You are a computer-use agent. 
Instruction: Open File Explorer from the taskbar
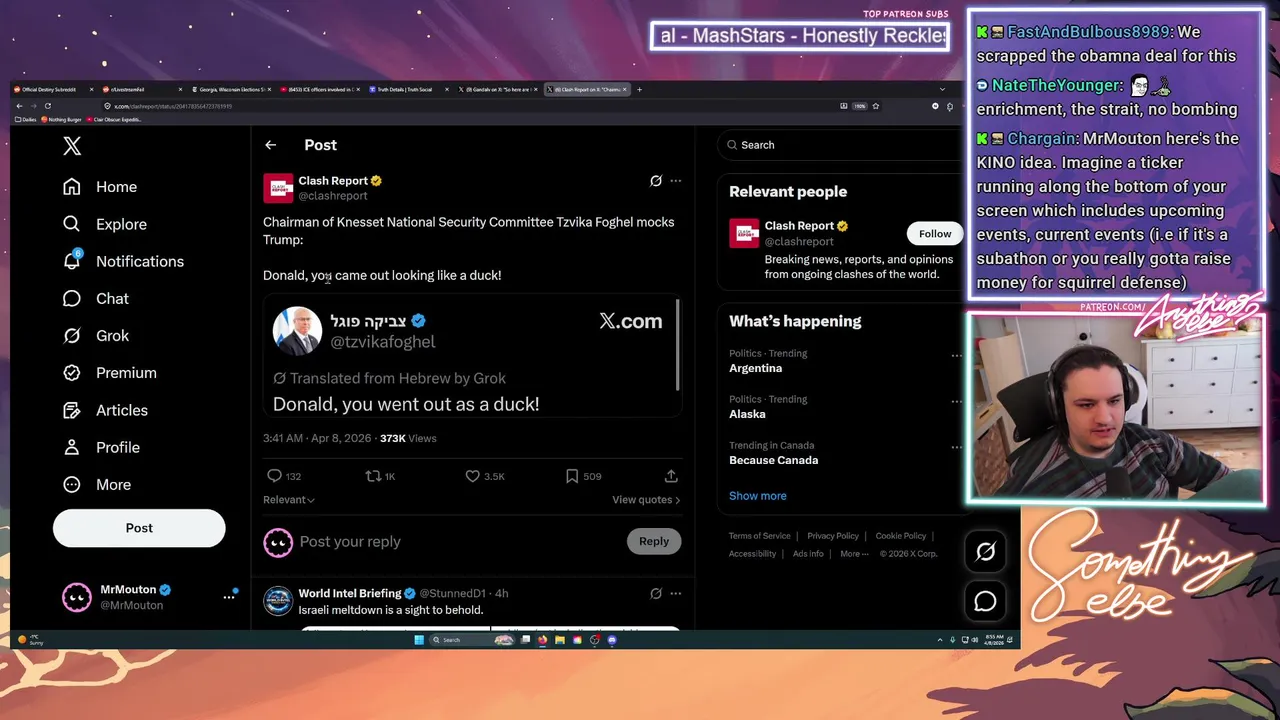click(x=560, y=640)
